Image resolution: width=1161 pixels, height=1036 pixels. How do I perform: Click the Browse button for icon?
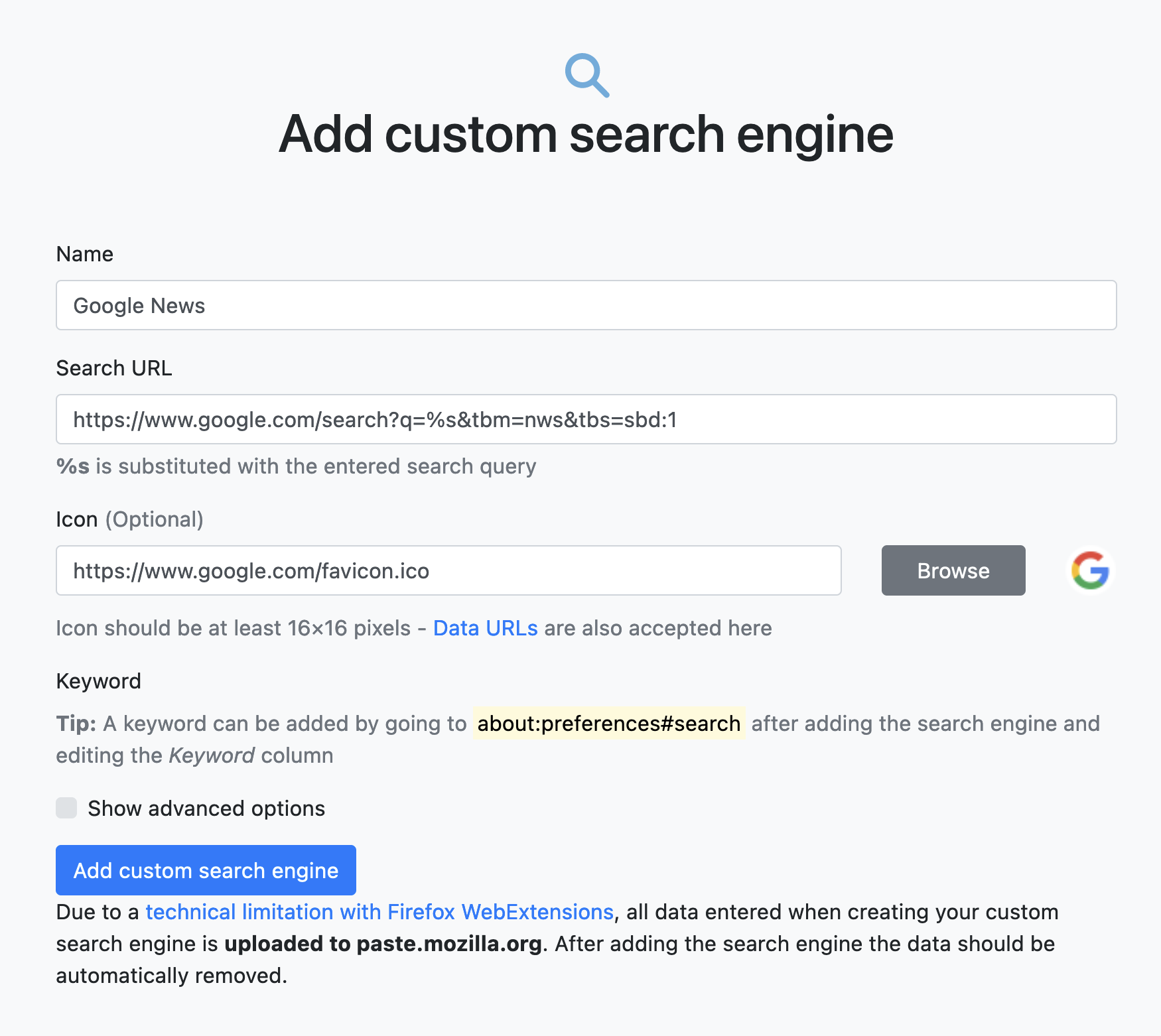pyautogui.click(x=953, y=570)
